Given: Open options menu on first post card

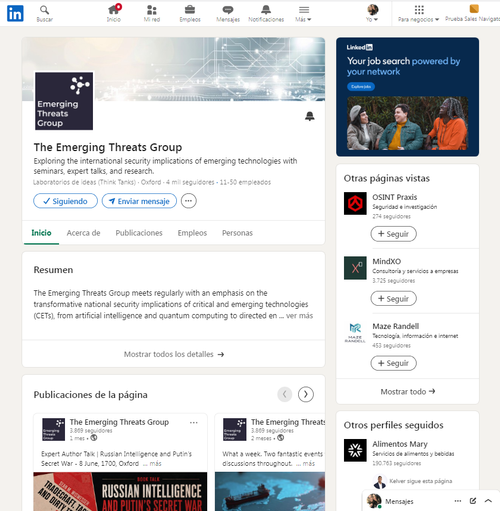Looking at the screenshot, I should click(194, 423).
